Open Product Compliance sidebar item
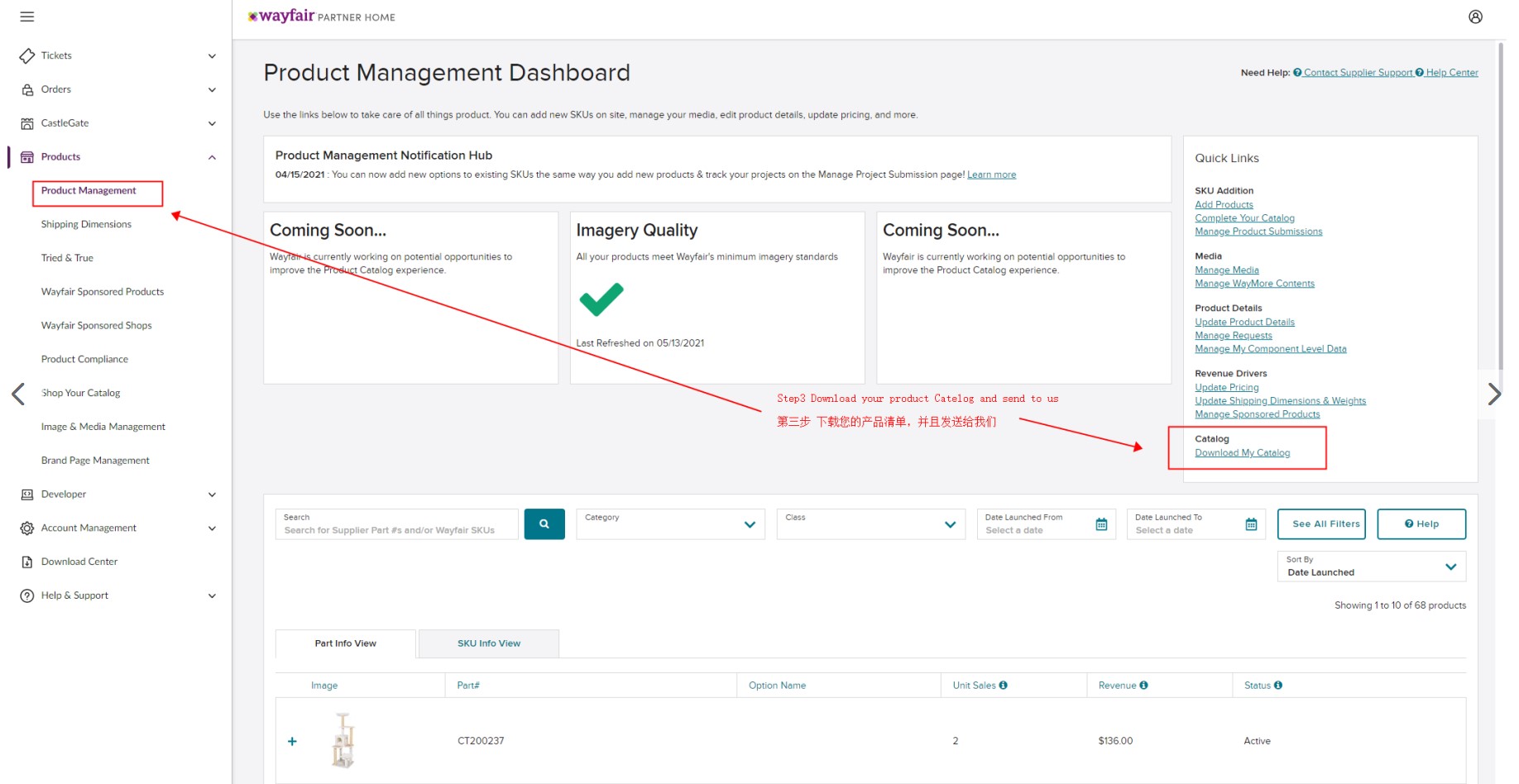This screenshot has width=1519, height=784. point(84,360)
